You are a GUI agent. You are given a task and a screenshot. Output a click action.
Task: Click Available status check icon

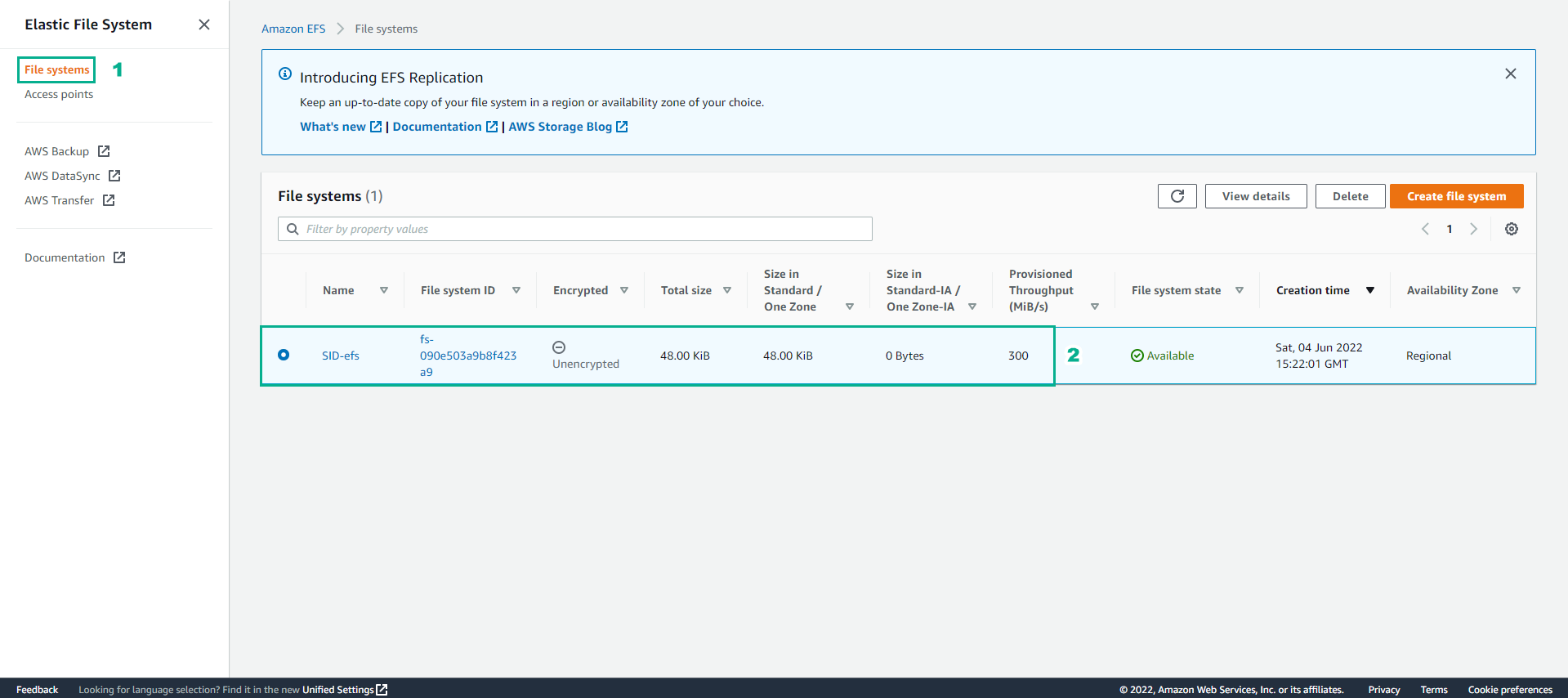point(1137,356)
